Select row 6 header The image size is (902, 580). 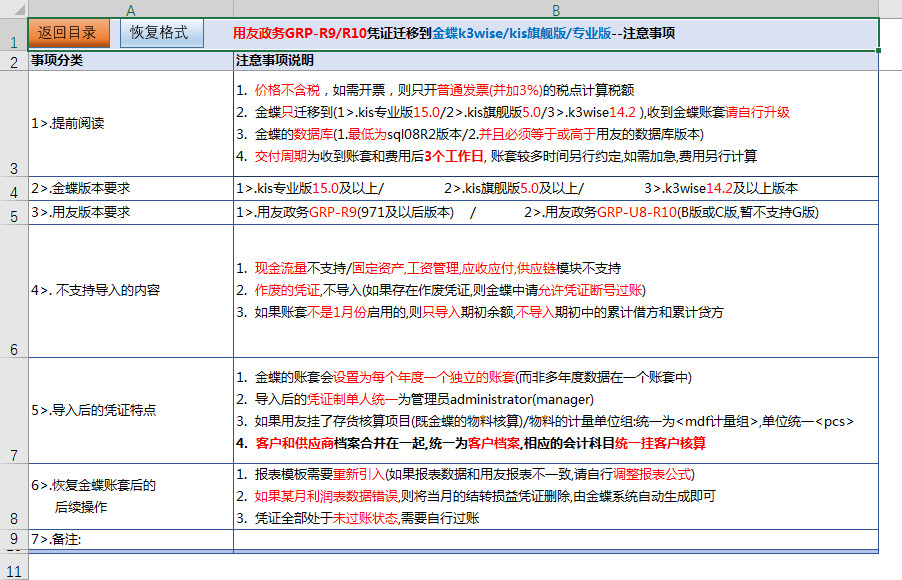[x=13, y=291]
